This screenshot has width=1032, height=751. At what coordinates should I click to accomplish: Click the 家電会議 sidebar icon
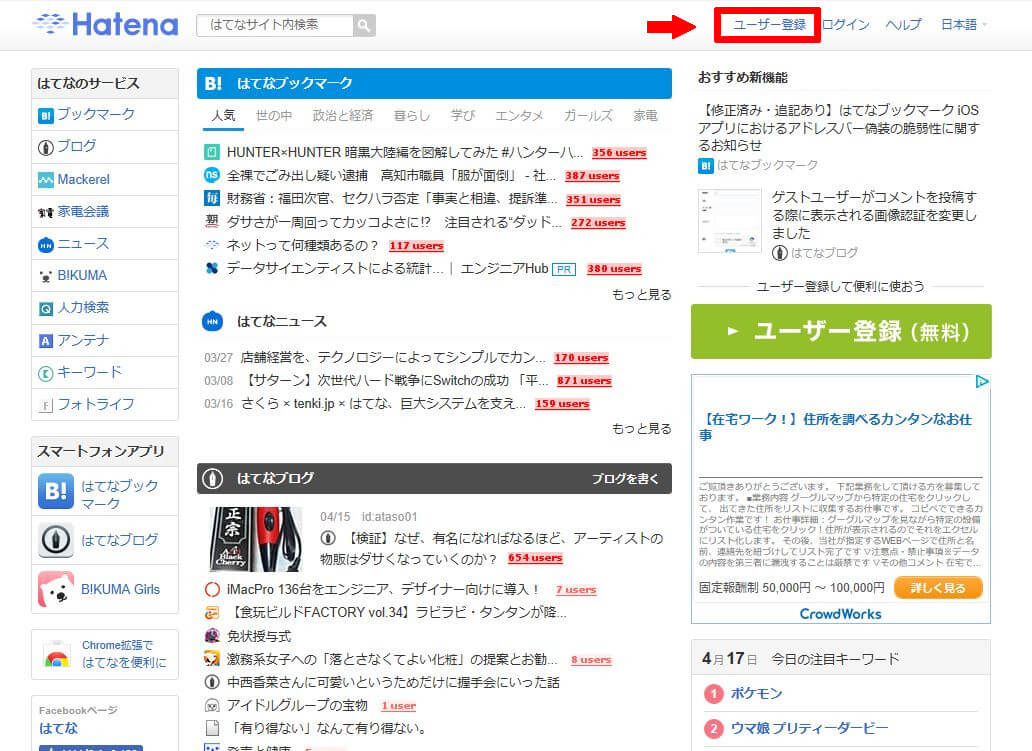45,212
